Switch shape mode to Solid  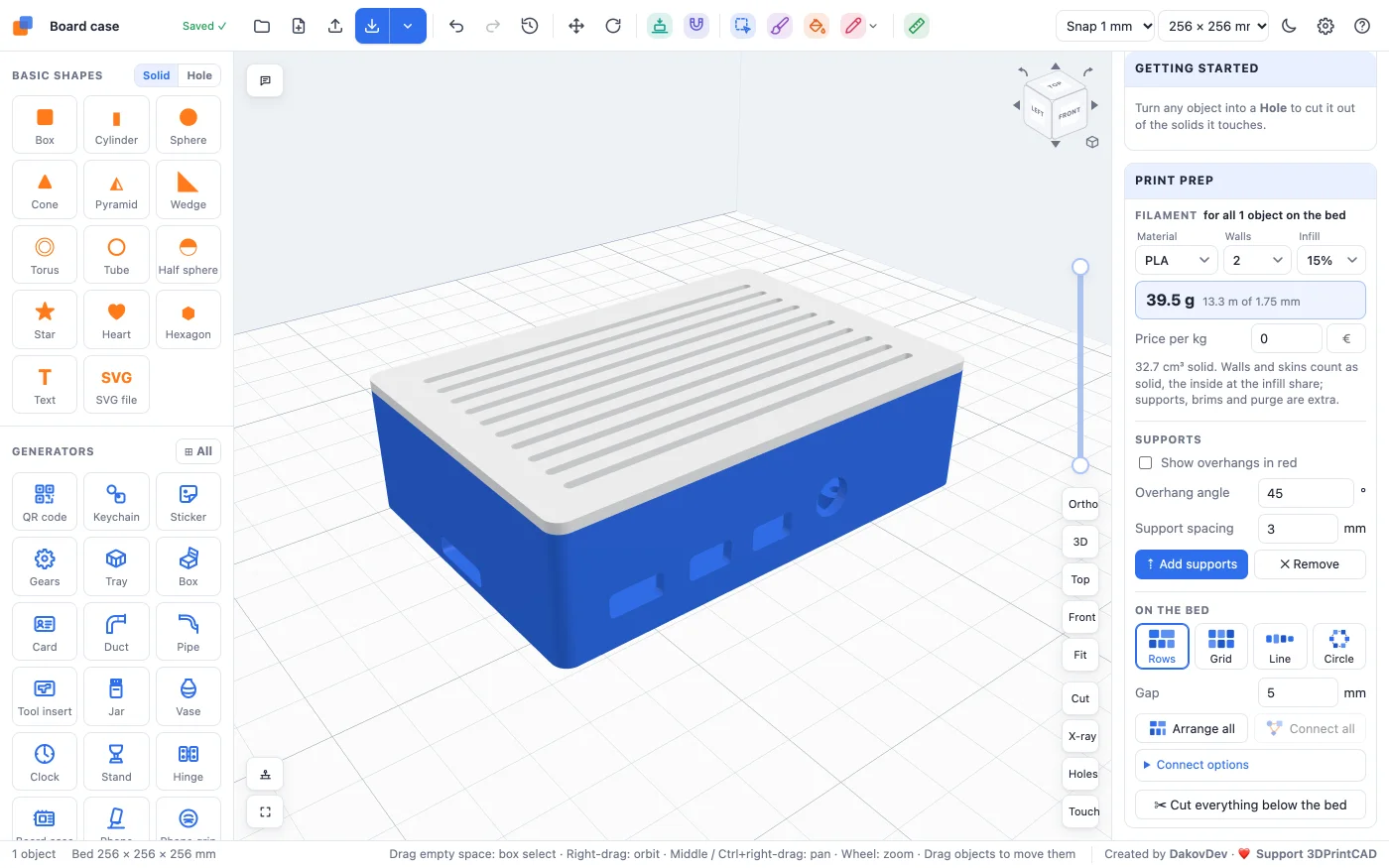tap(156, 75)
